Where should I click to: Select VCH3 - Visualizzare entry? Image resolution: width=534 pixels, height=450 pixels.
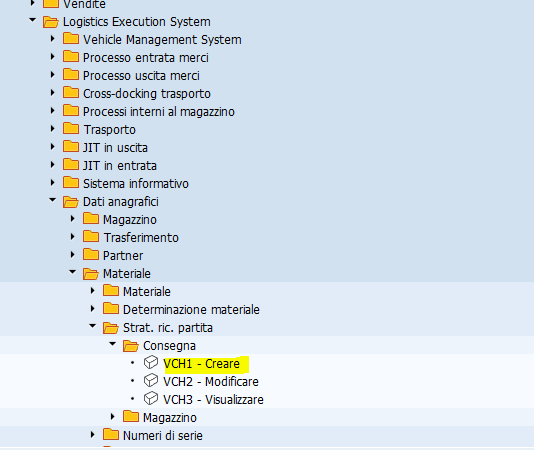(x=213, y=400)
